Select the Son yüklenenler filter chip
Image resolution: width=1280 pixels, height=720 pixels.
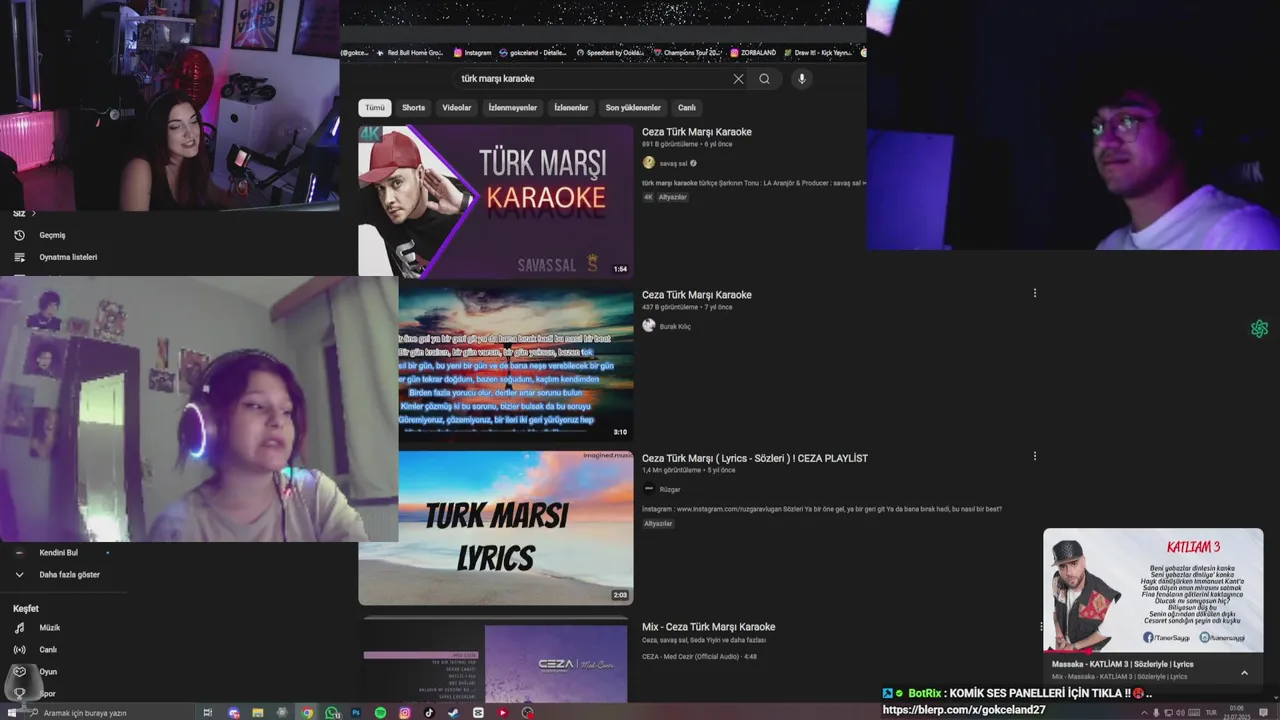click(x=633, y=107)
